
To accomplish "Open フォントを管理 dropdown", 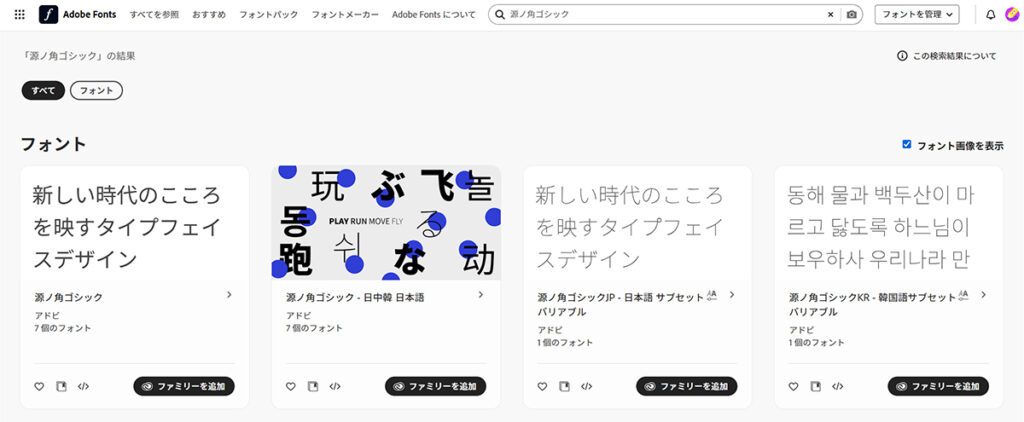I will [x=917, y=14].
